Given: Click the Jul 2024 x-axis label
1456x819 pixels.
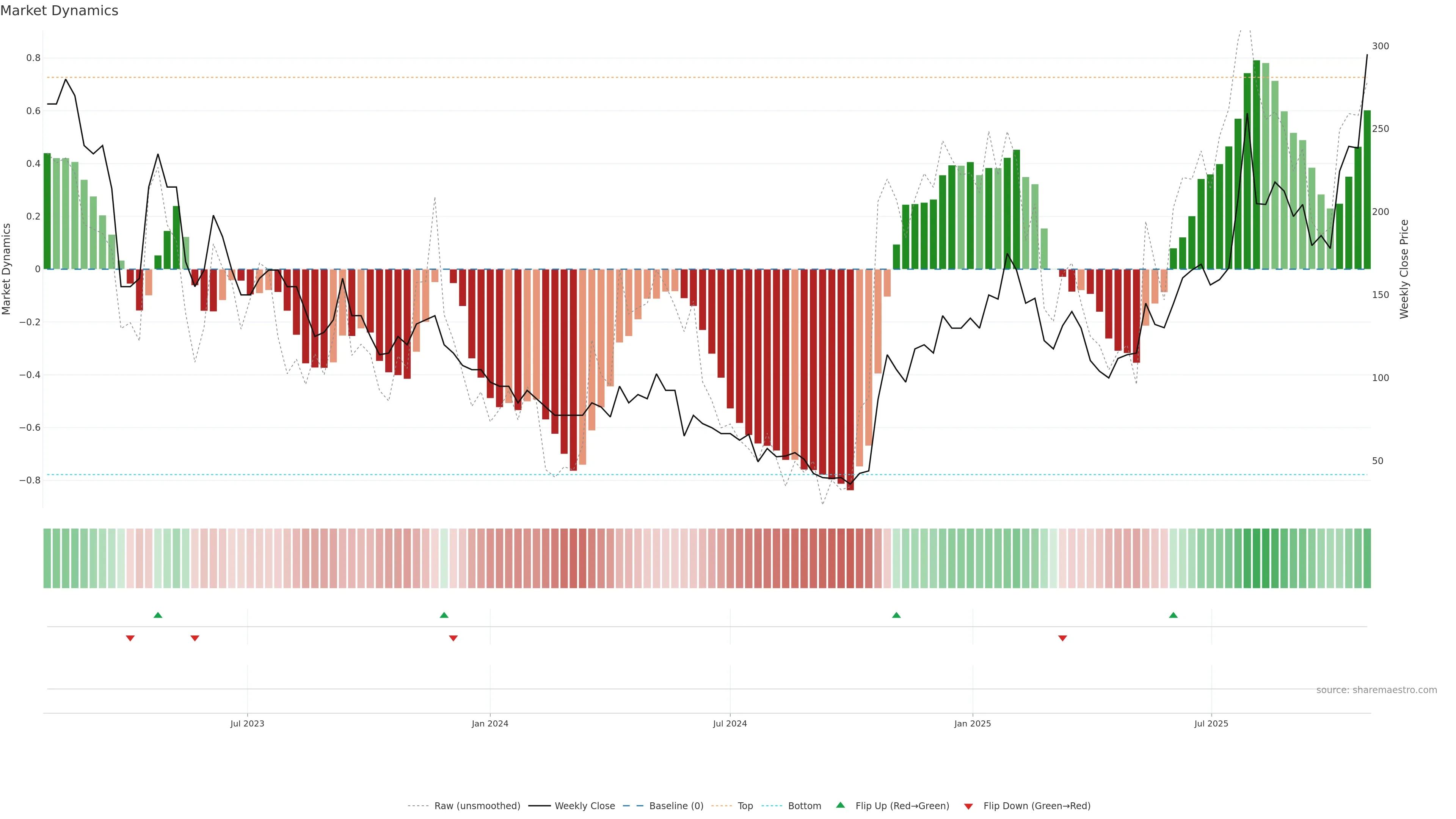Looking at the screenshot, I should pos(730,723).
